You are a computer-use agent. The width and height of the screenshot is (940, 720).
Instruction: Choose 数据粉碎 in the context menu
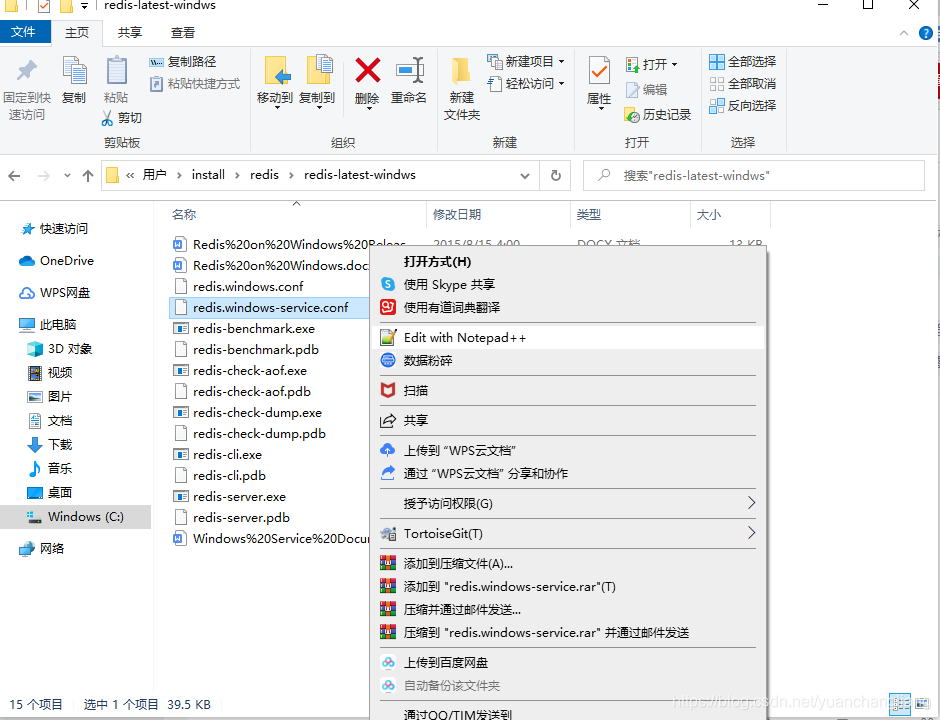tap(568, 360)
